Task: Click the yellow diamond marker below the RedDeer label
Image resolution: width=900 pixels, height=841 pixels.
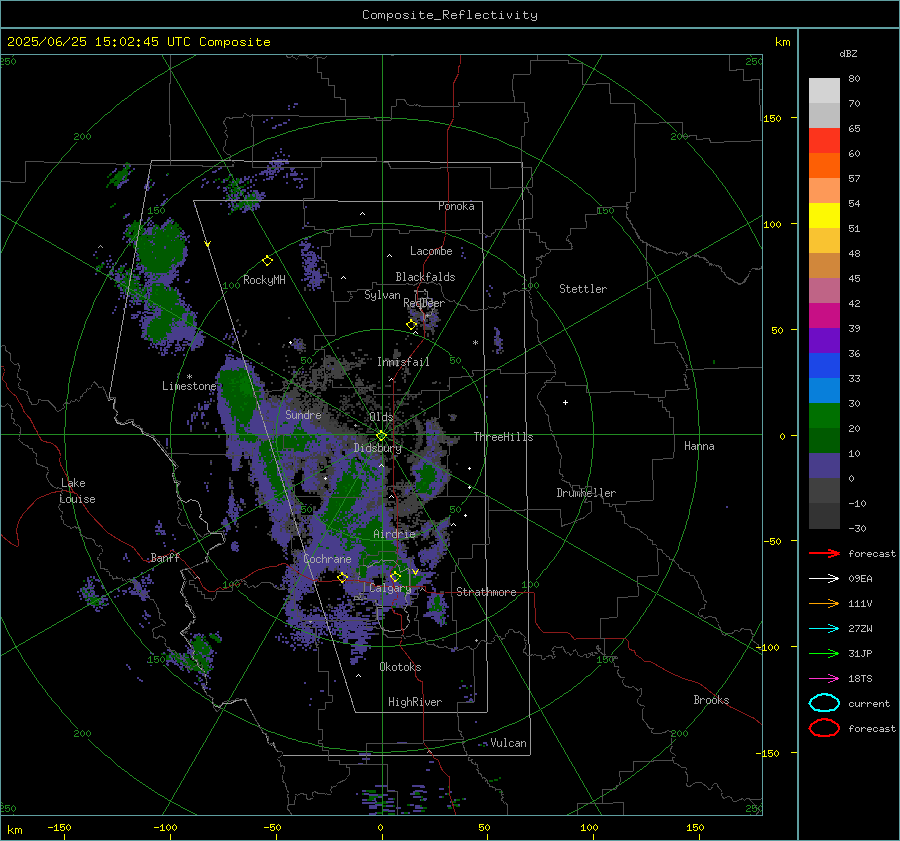Action: coord(412,325)
